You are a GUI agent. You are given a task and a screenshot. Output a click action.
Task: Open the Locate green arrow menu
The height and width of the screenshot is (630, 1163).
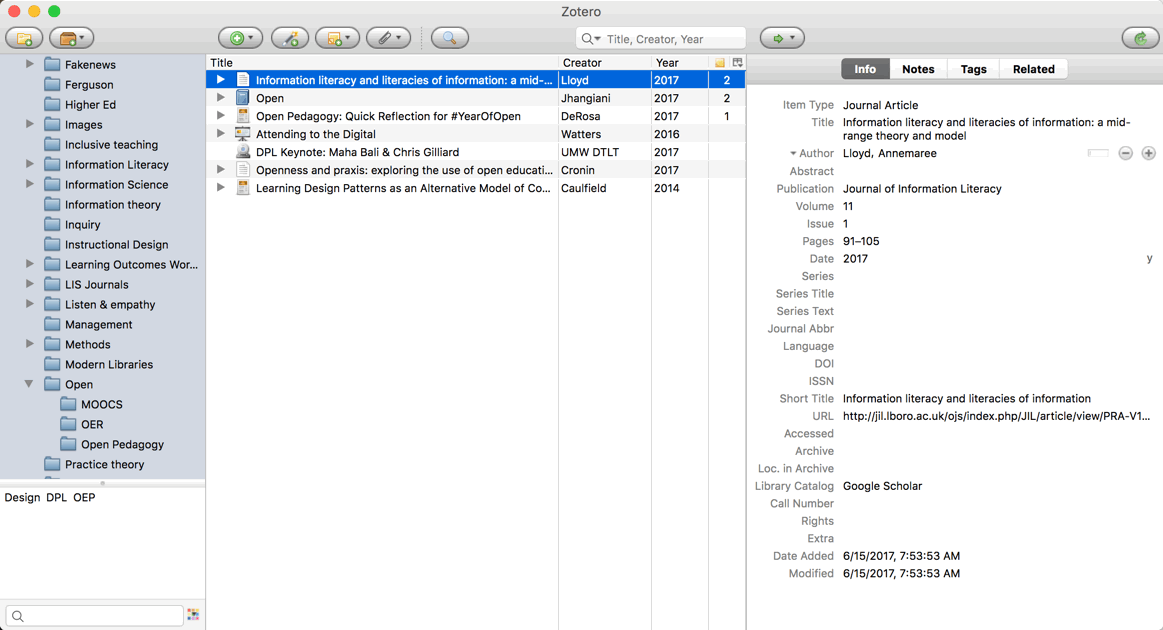click(x=782, y=38)
